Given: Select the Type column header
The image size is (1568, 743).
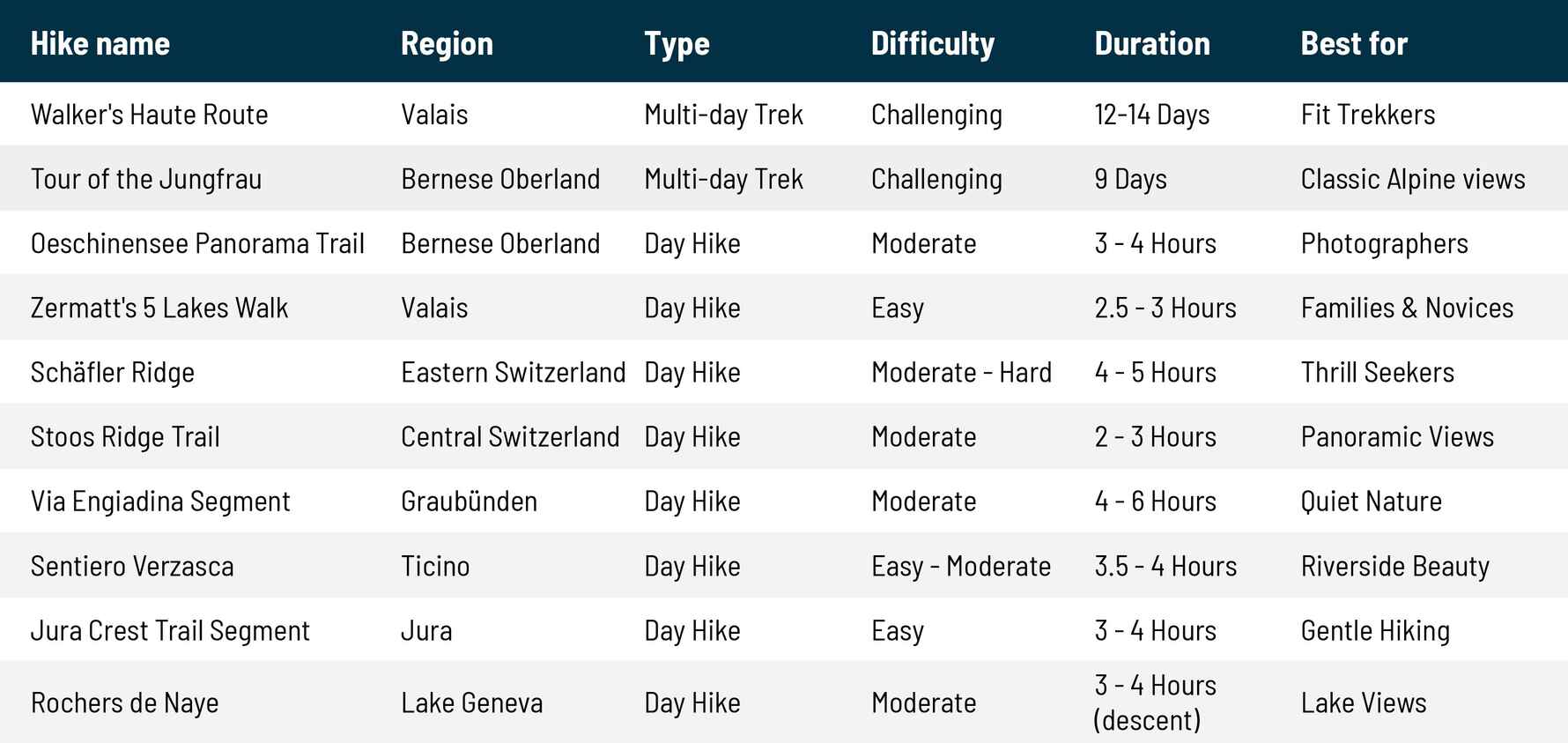Looking at the screenshot, I should tap(677, 43).
